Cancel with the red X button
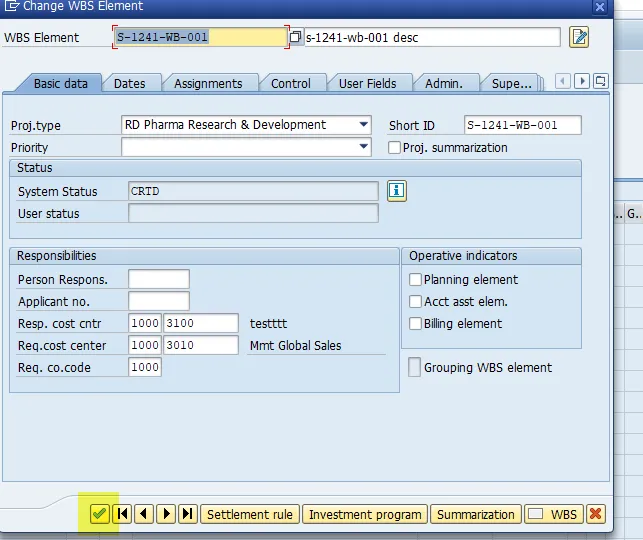Image resolution: width=643 pixels, height=540 pixels. [596, 514]
